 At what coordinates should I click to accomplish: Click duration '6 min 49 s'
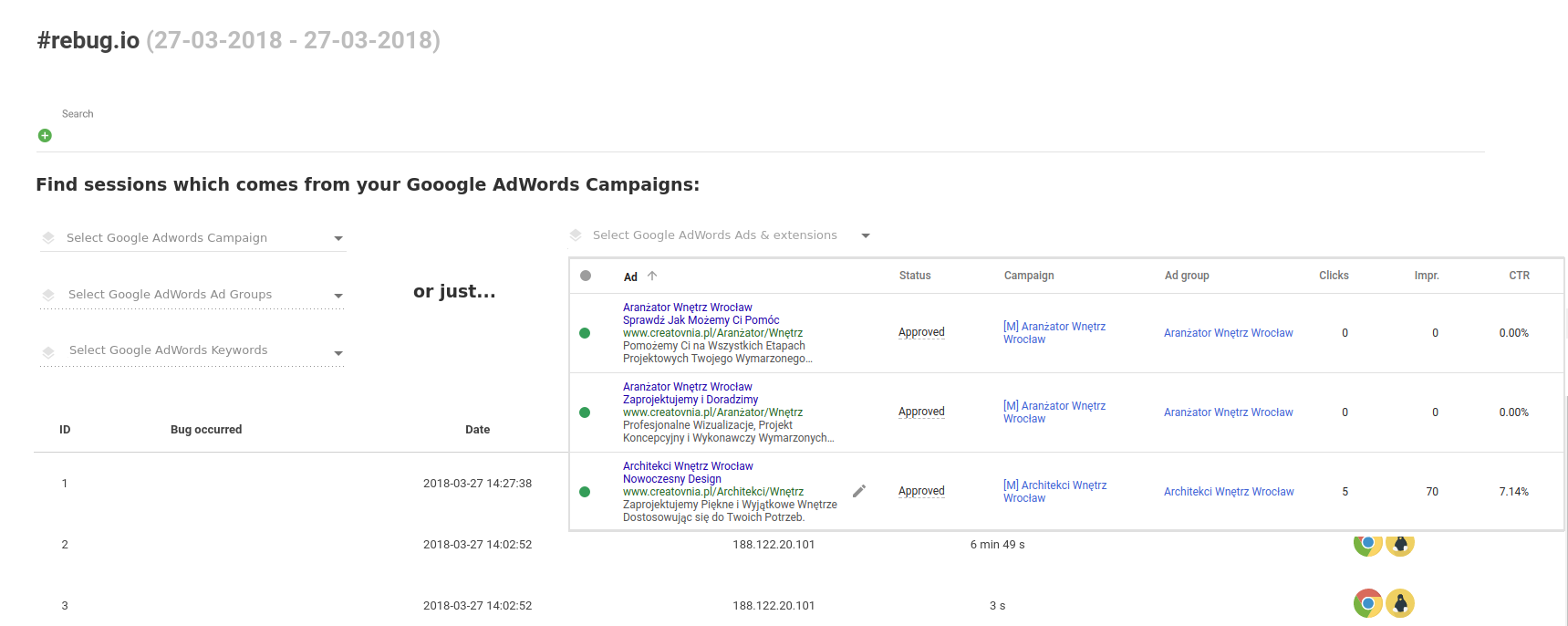pyautogui.click(x=997, y=545)
